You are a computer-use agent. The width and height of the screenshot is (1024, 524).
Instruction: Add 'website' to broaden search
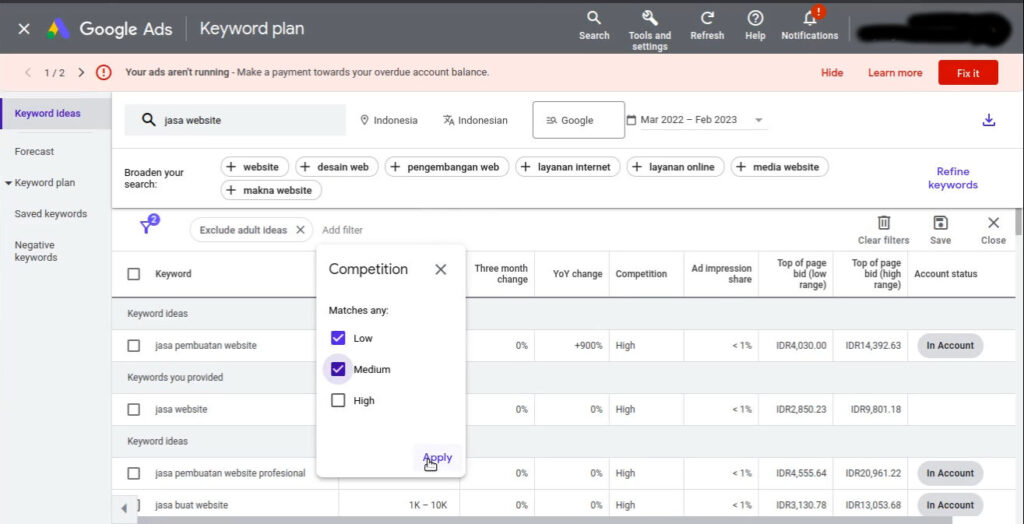[x=253, y=167]
